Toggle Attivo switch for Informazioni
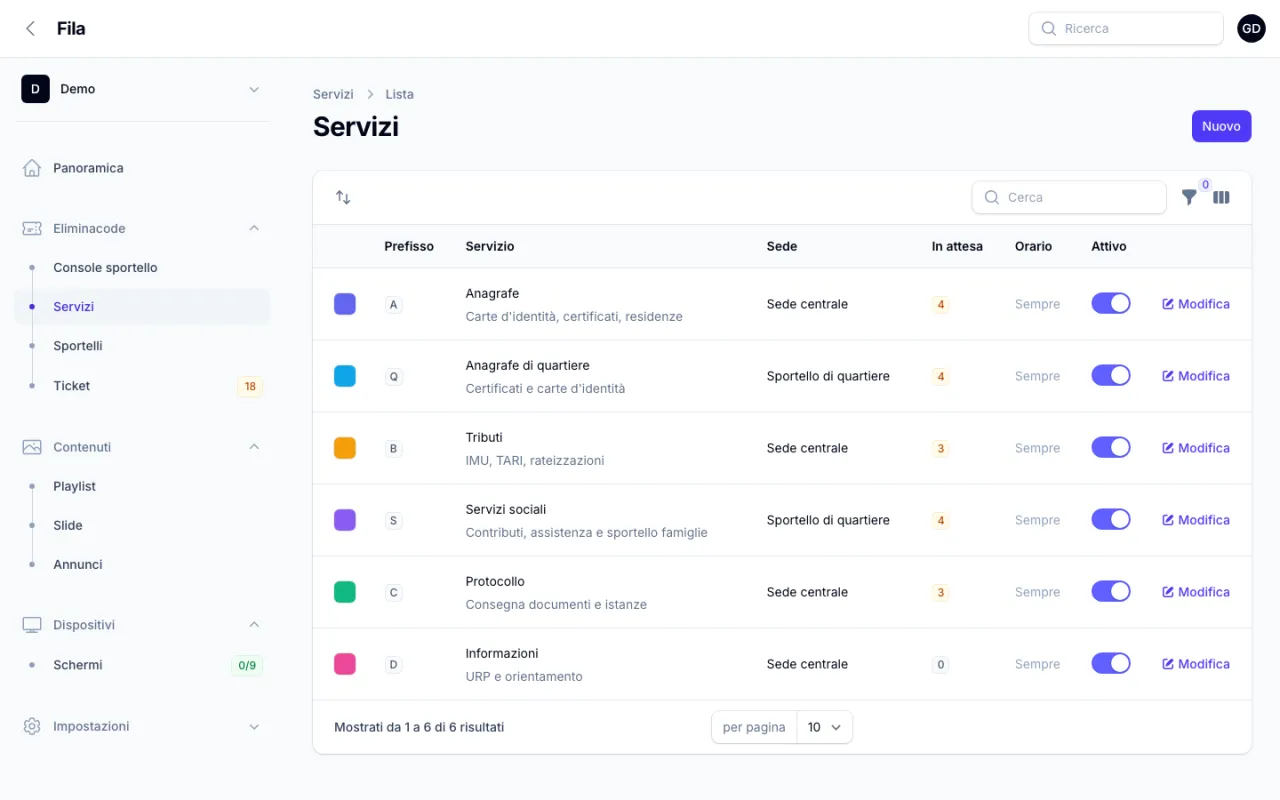This screenshot has height=800, width=1280. [1111, 663]
